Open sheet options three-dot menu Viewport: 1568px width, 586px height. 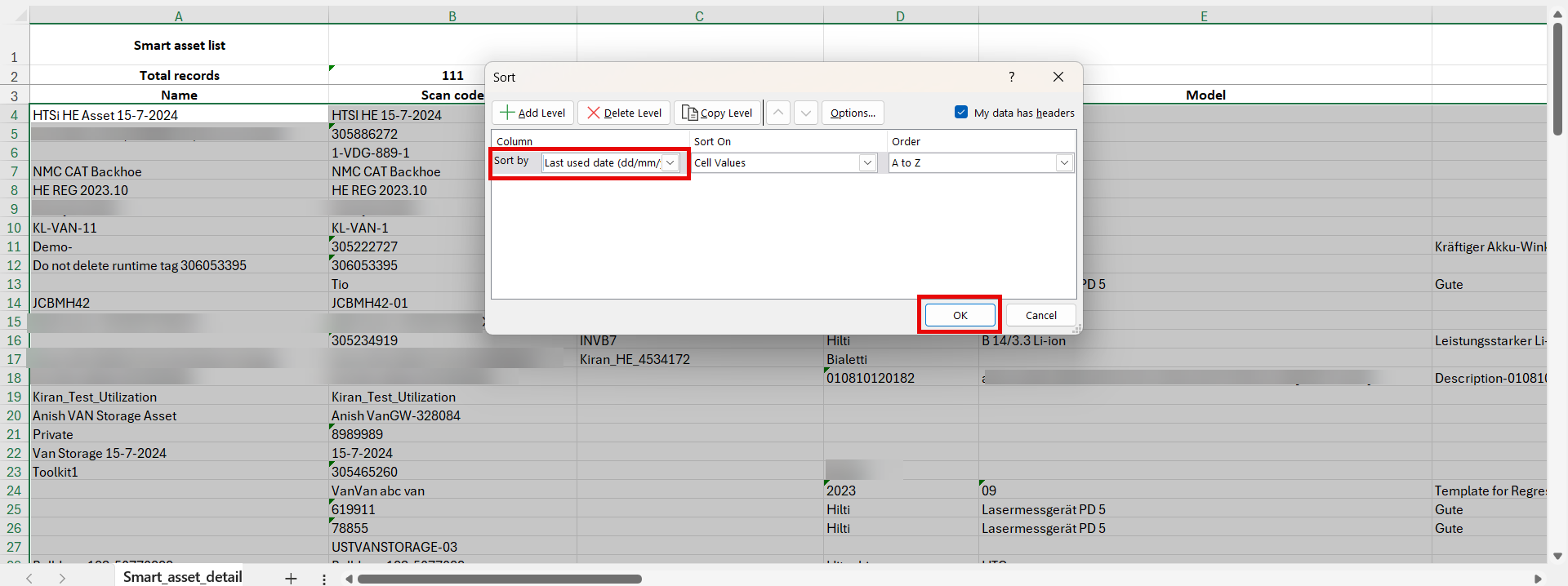click(x=324, y=579)
